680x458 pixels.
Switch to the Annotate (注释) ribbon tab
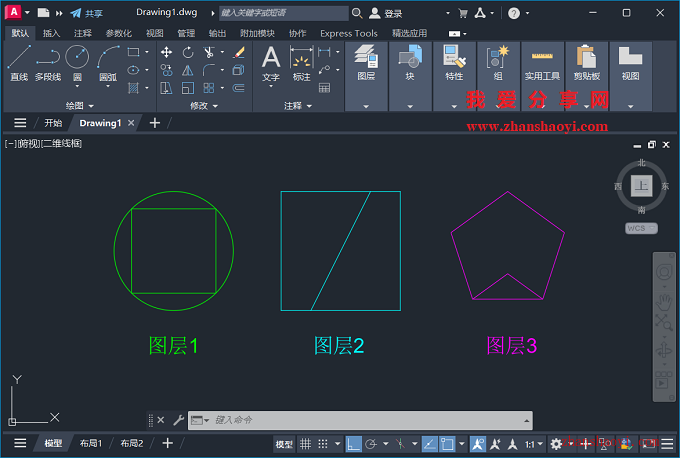pos(83,33)
